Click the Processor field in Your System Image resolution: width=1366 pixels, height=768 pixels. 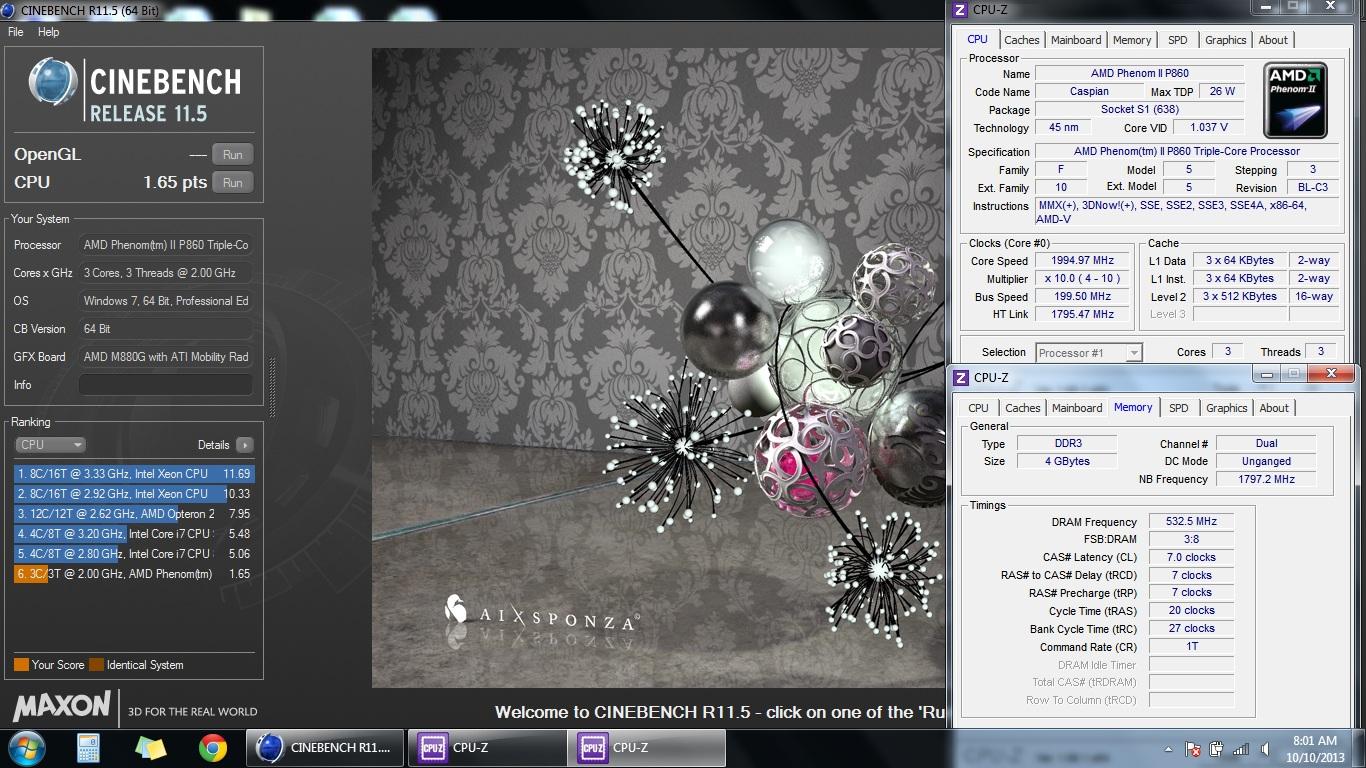[x=165, y=245]
